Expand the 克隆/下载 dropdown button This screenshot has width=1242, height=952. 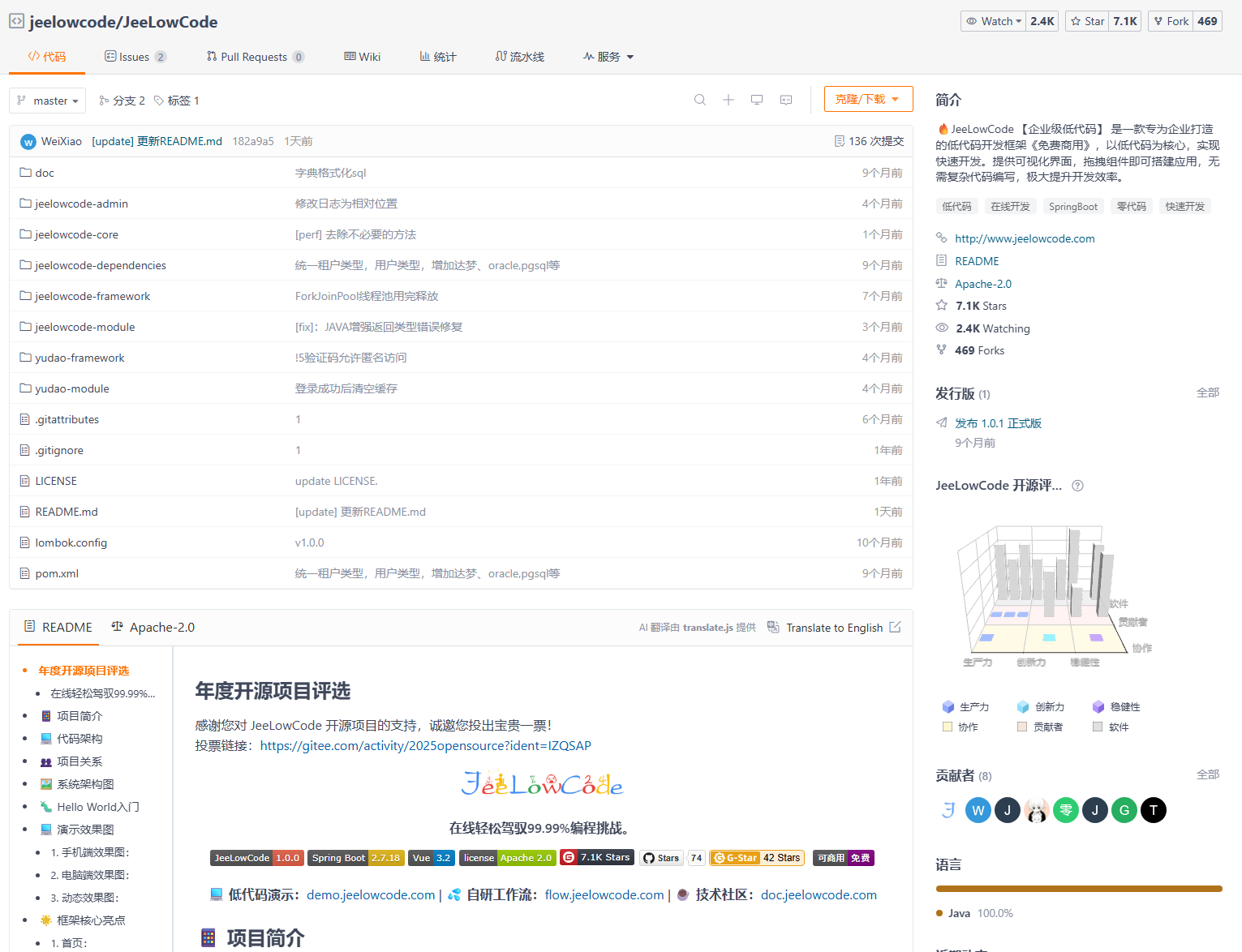pyautogui.click(x=868, y=99)
